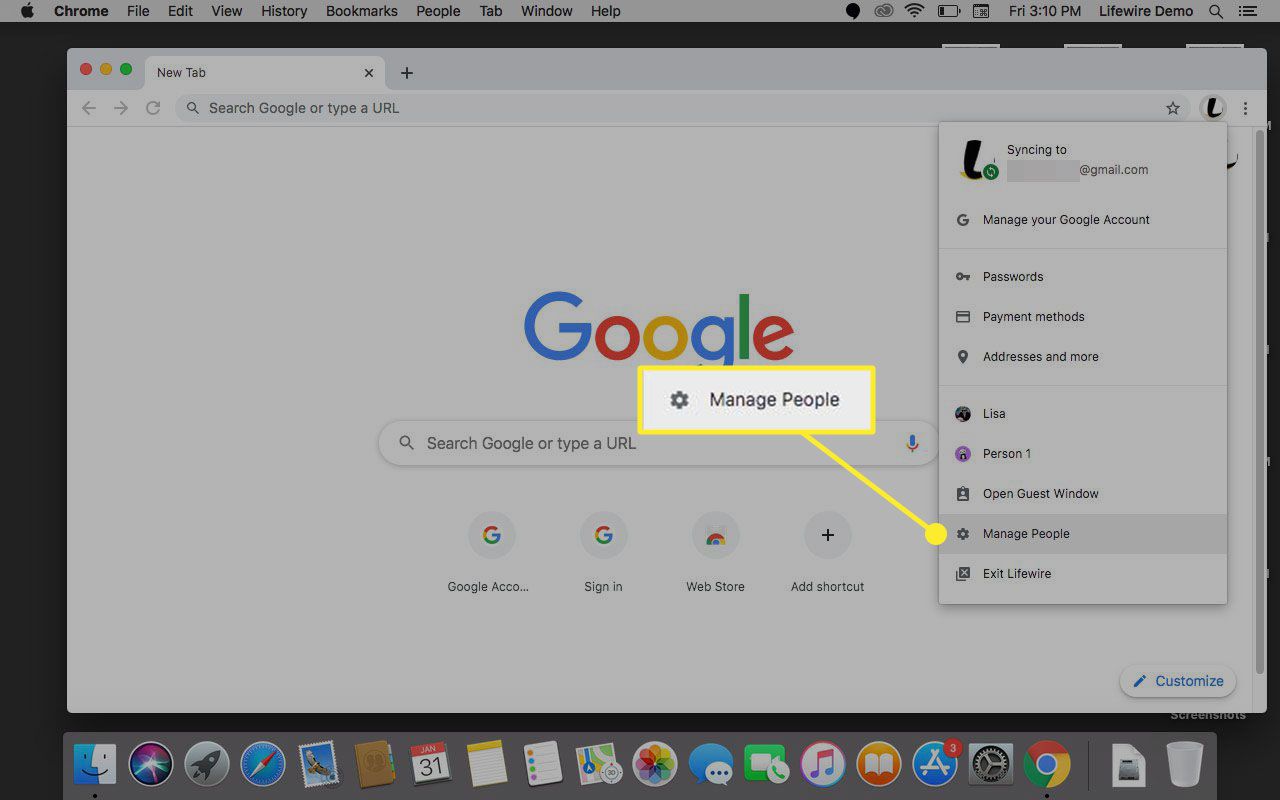Image resolution: width=1280 pixels, height=800 pixels.
Task: Click Exit Lifewire
Action: (1083, 574)
